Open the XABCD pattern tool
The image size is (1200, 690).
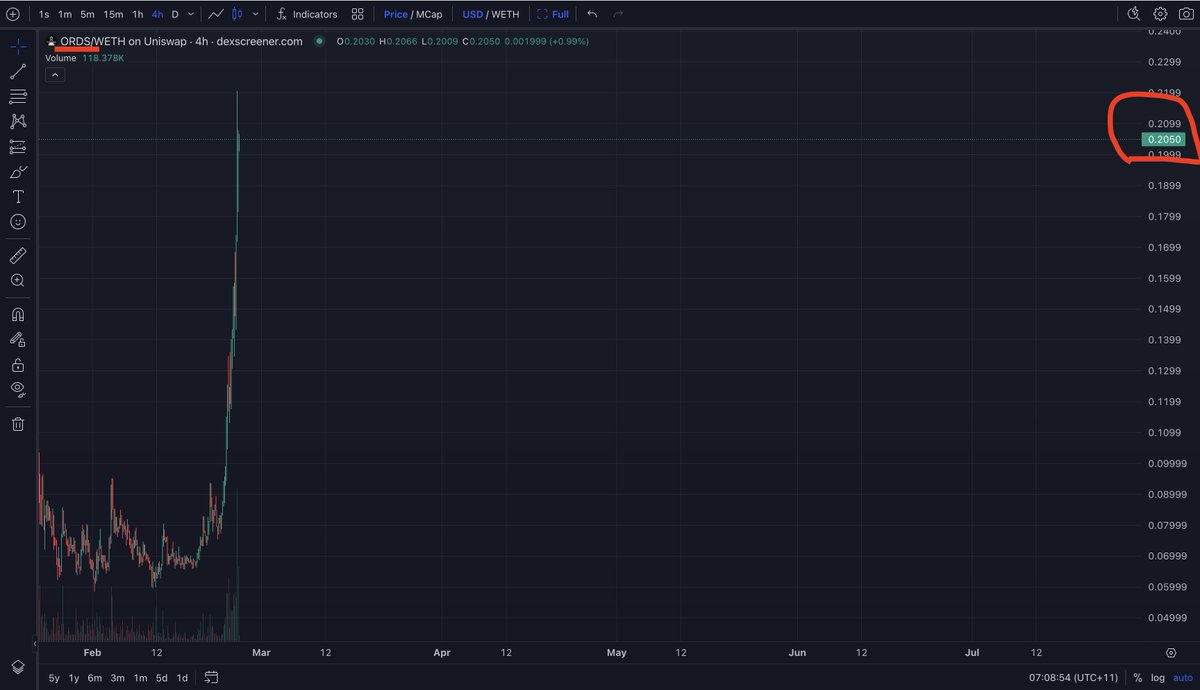[18, 121]
